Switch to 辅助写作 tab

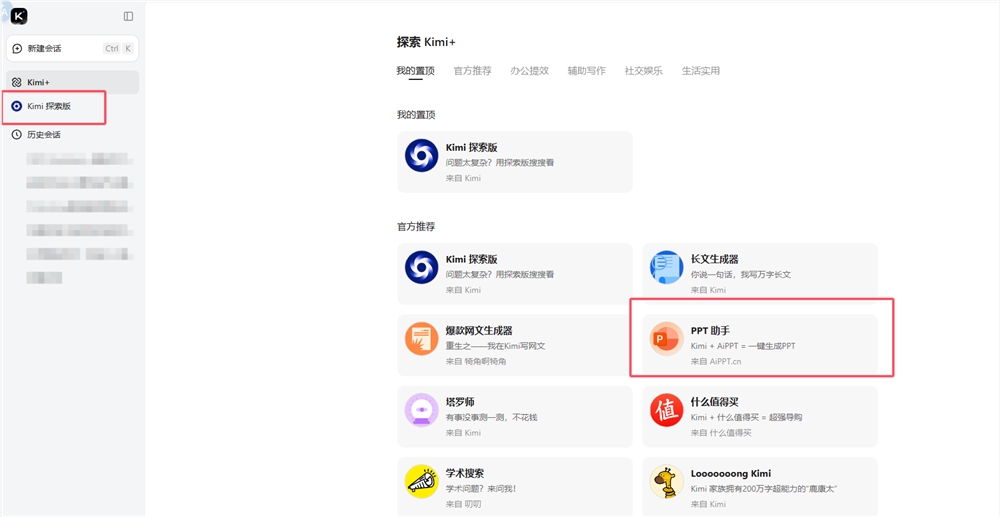pos(587,71)
